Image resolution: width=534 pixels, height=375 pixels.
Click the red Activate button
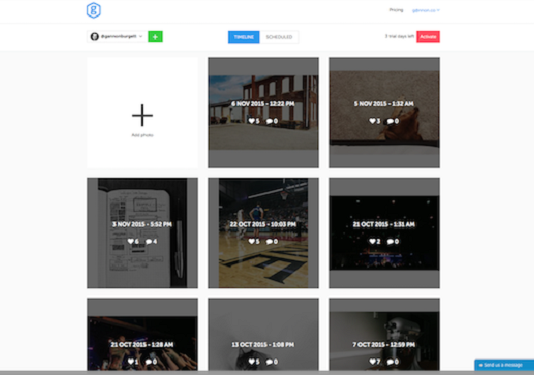(428, 36)
